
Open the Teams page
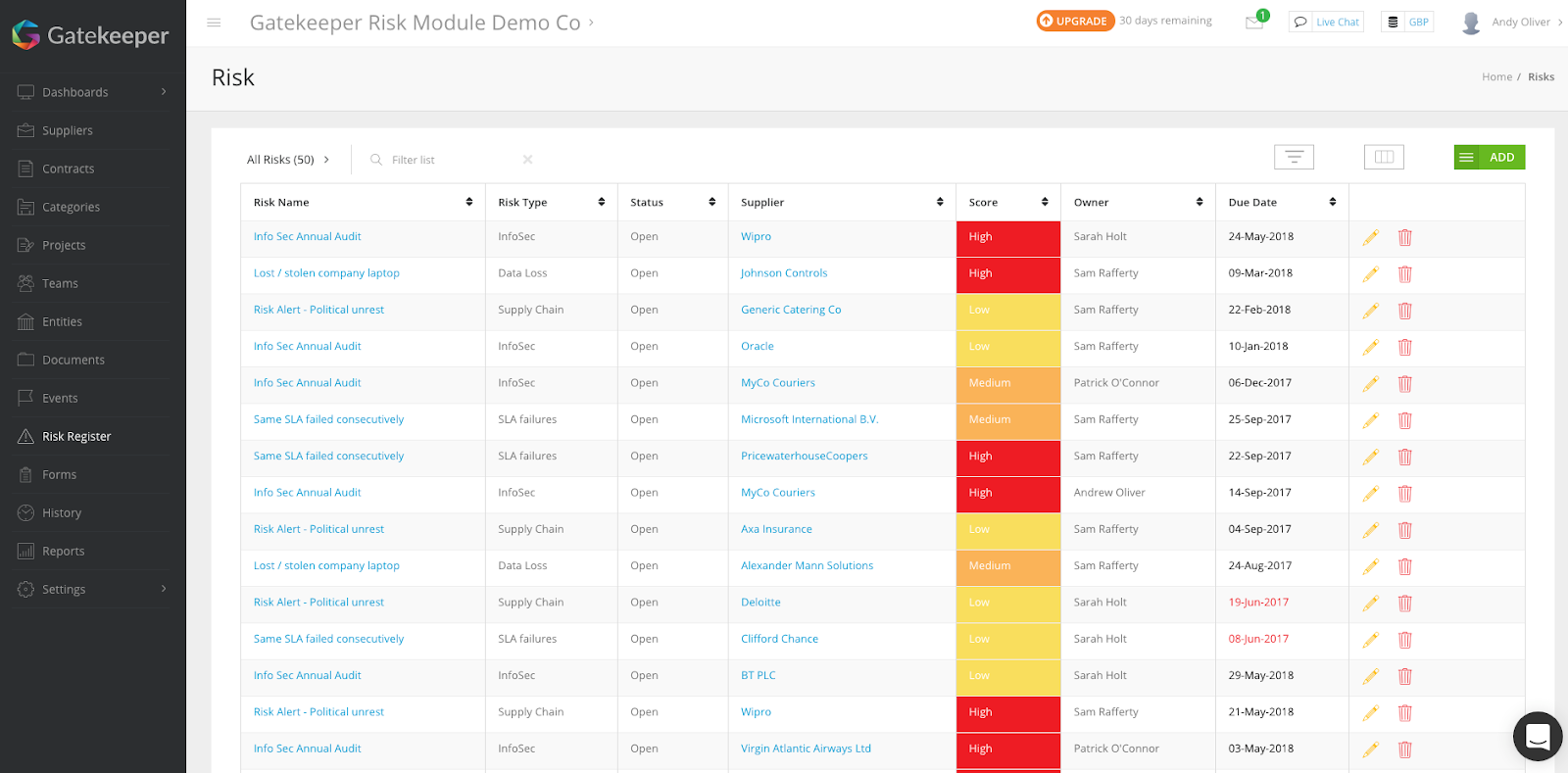coord(60,283)
